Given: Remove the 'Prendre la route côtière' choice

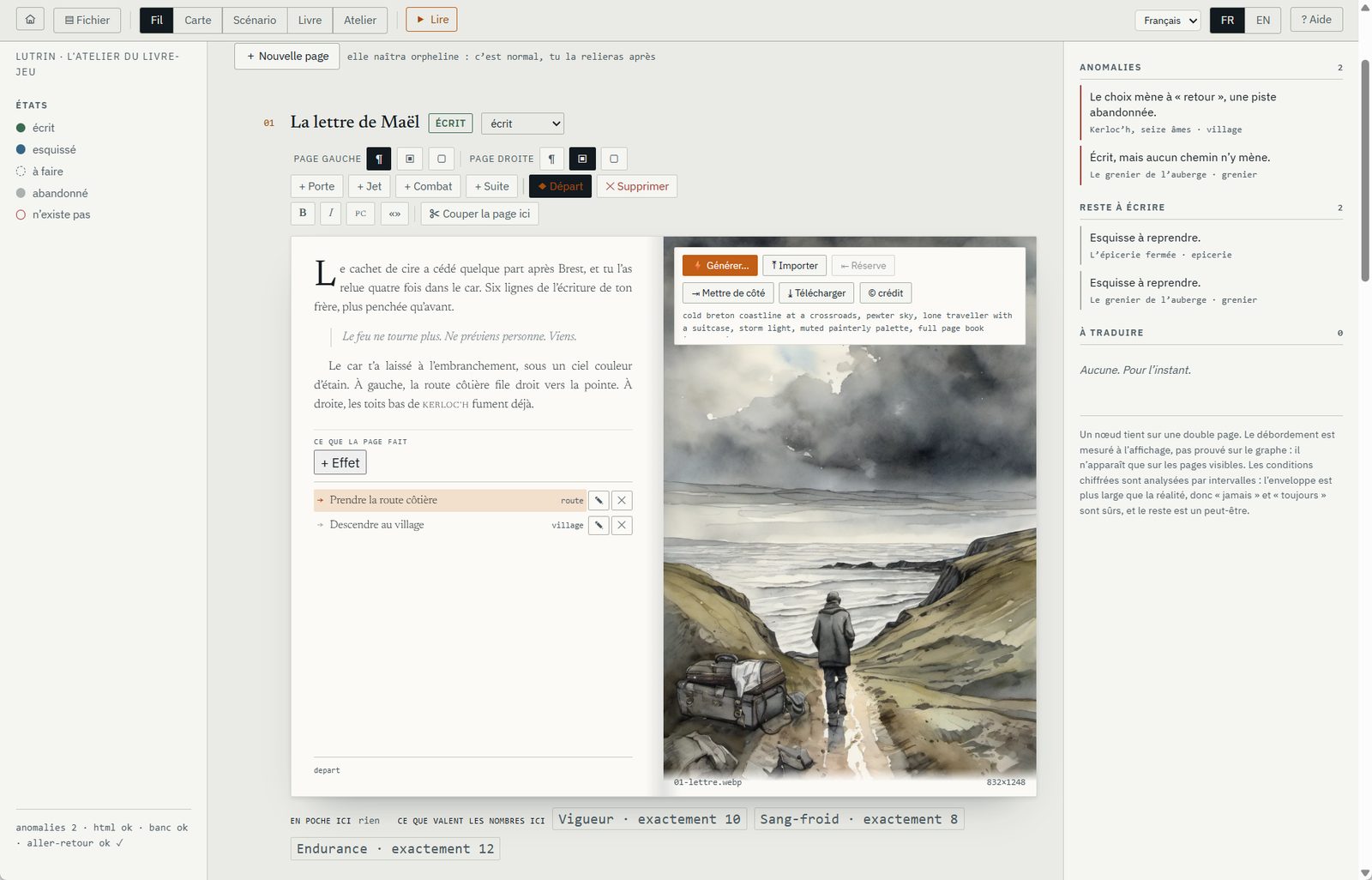Looking at the screenshot, I should click(x=622, y=500).
